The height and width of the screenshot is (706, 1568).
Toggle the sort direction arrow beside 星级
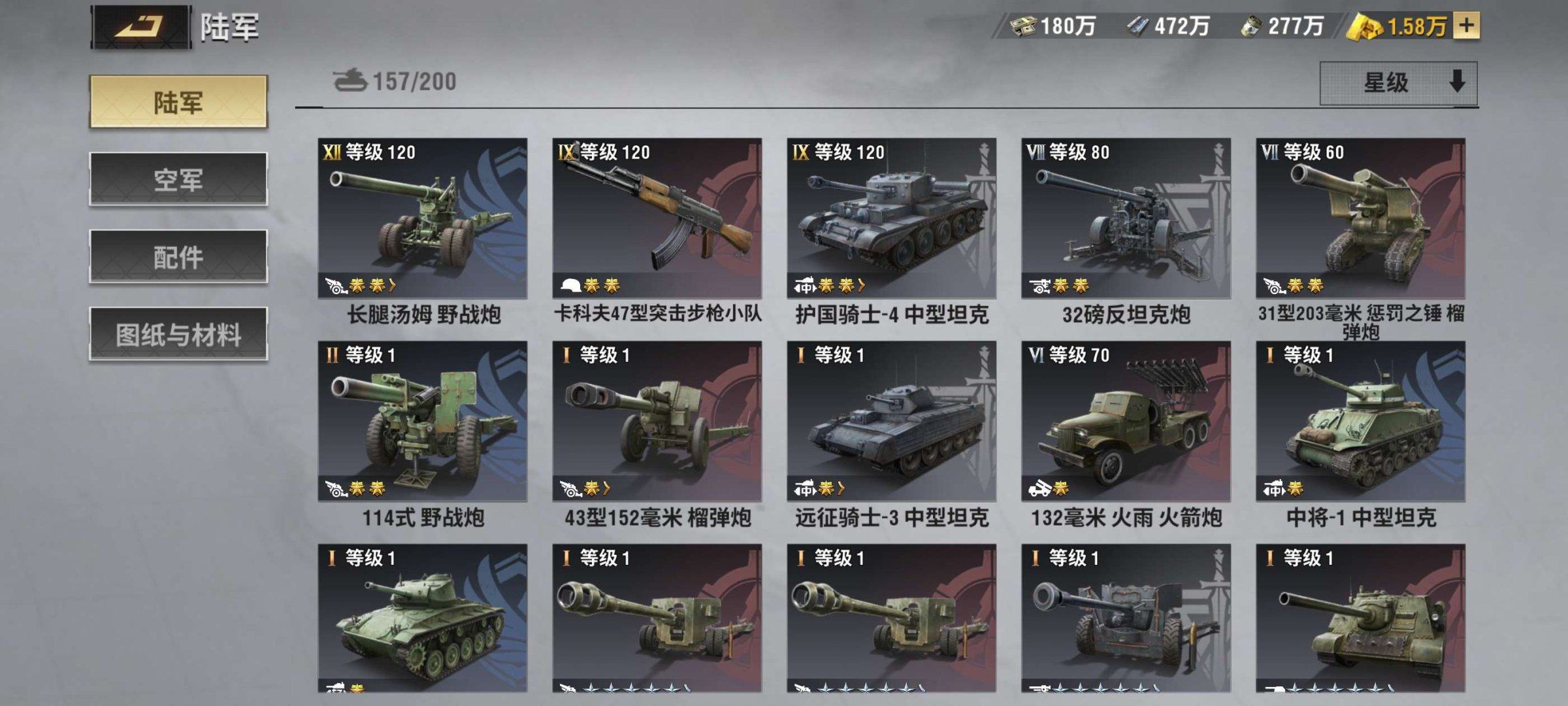tap(1457, 82)
